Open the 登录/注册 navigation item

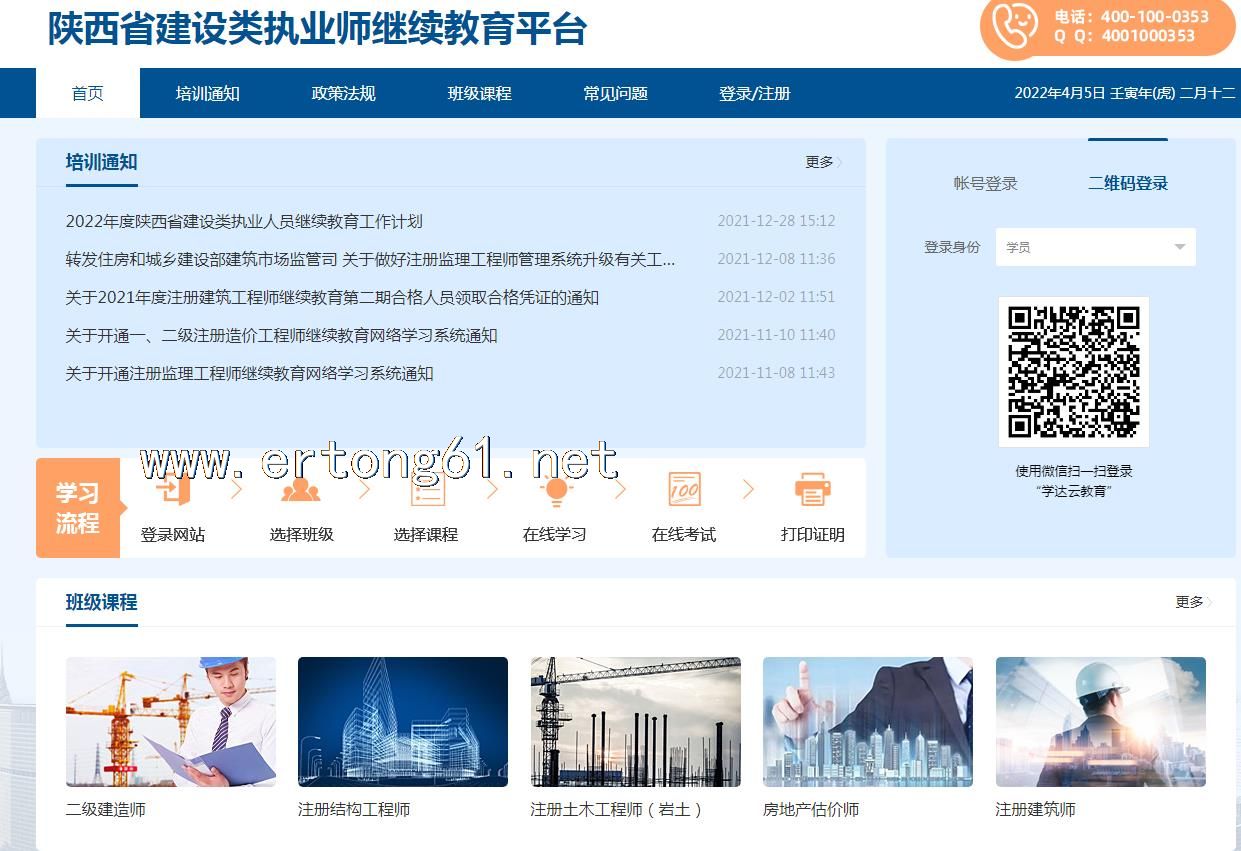754,93
